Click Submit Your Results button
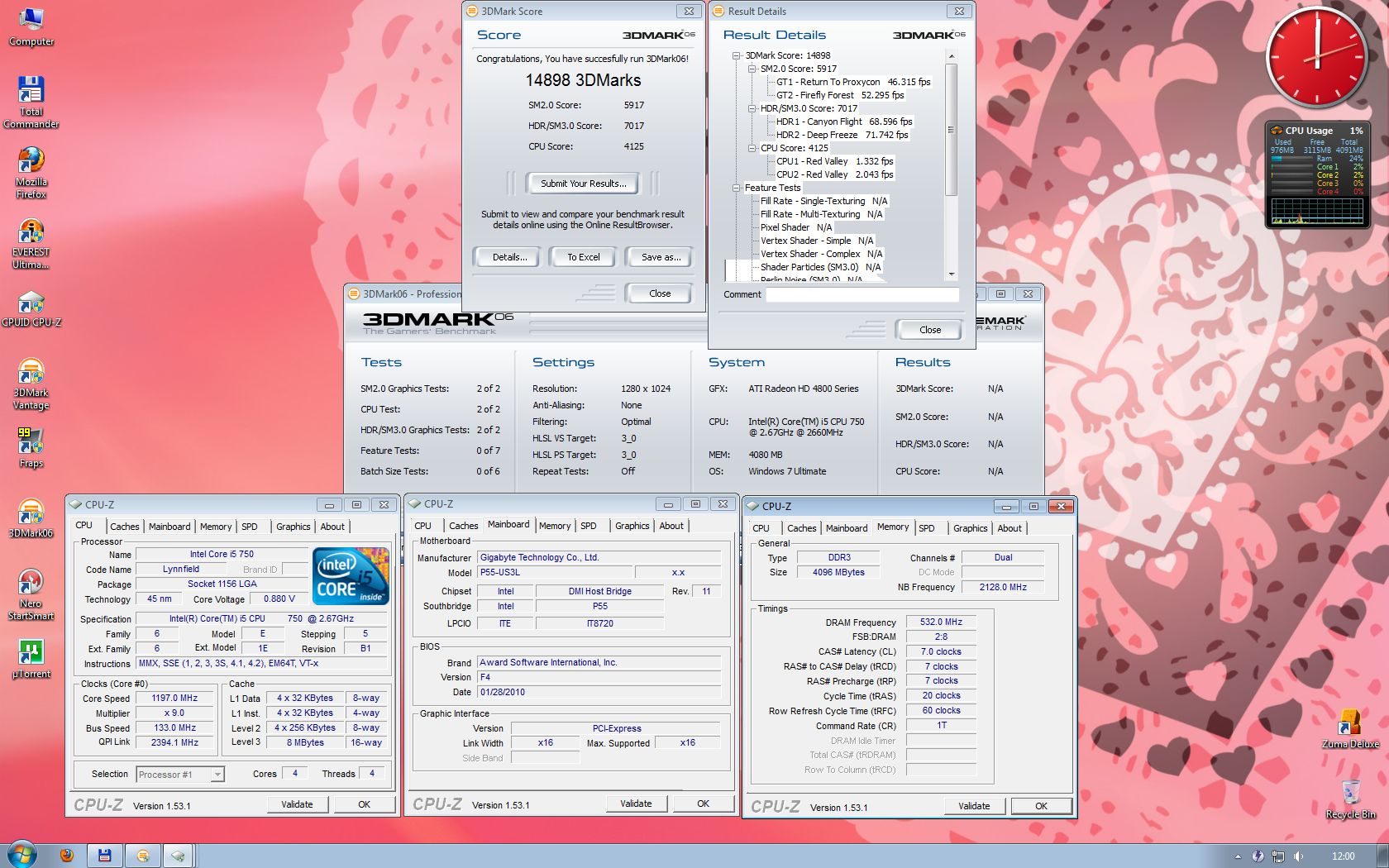 click(x=584, y=184)
